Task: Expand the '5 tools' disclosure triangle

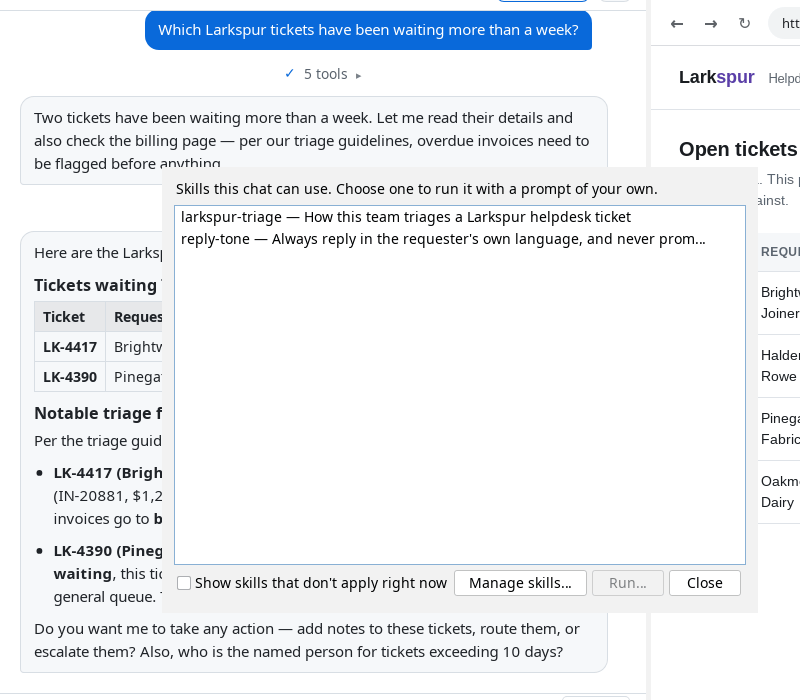Action: click(x=358, y=76)
